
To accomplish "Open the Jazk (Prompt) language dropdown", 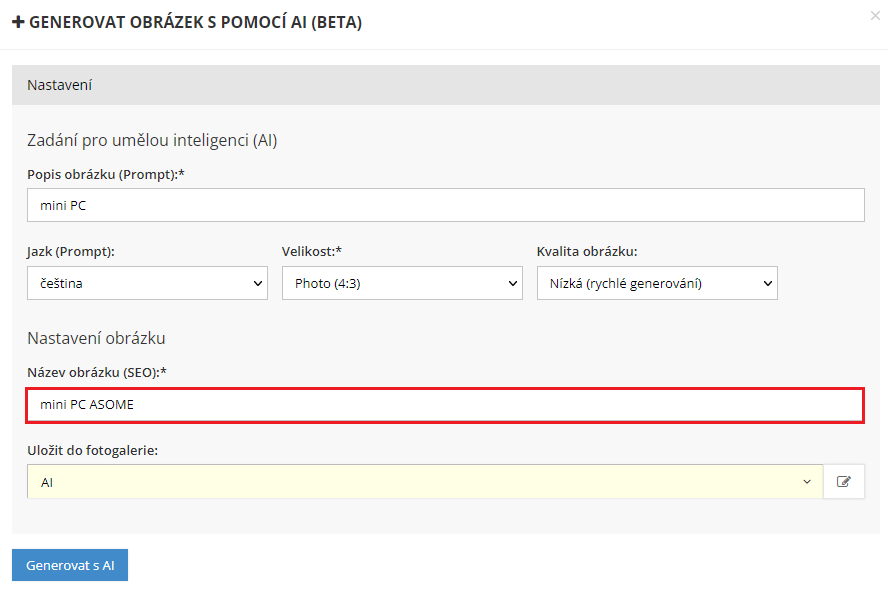I will (147, 283).
